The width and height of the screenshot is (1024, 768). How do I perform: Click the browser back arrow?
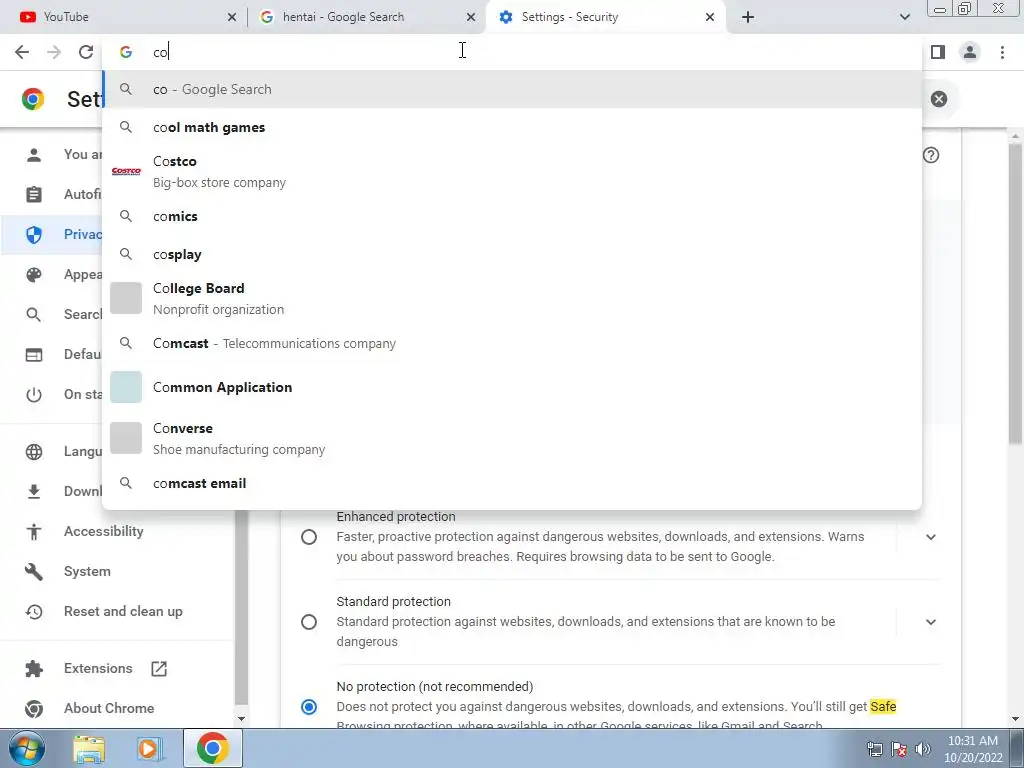22,52
